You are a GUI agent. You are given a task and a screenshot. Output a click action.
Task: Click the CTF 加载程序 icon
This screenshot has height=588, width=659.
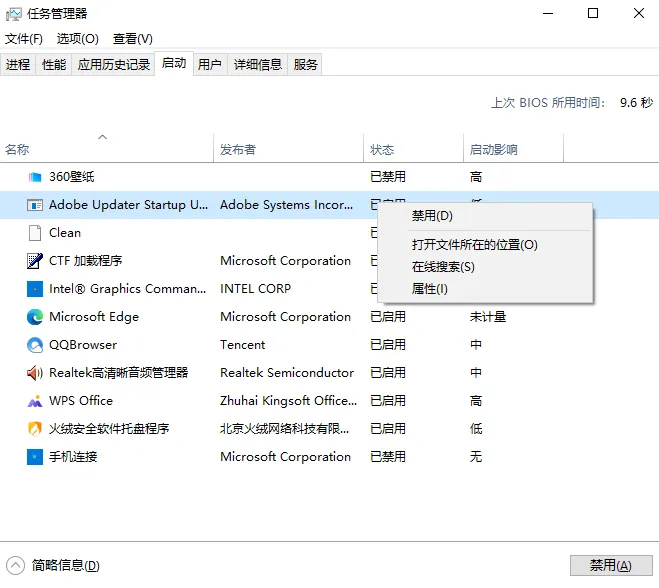click(35, 261)
